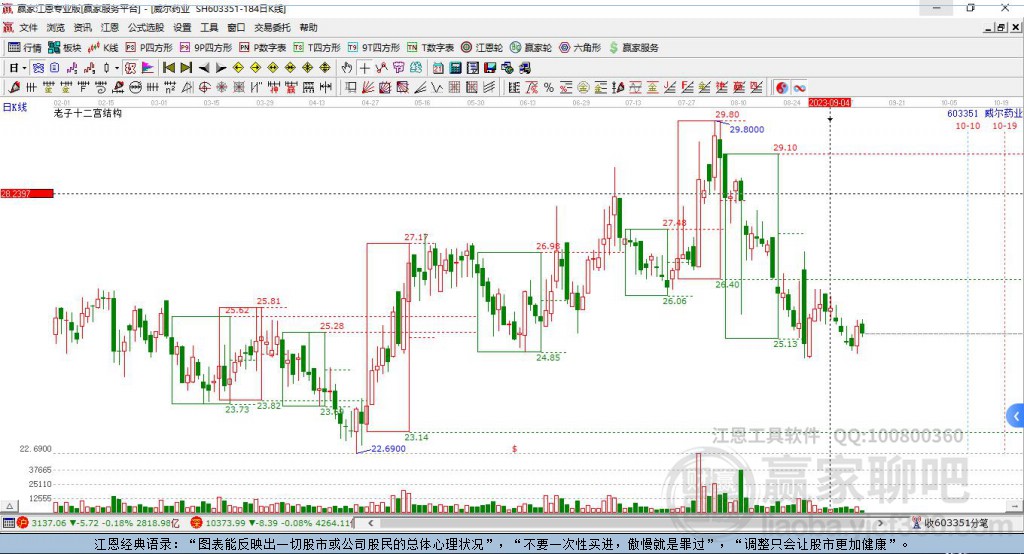Open the P四方形 tool

tap(149, 48)
